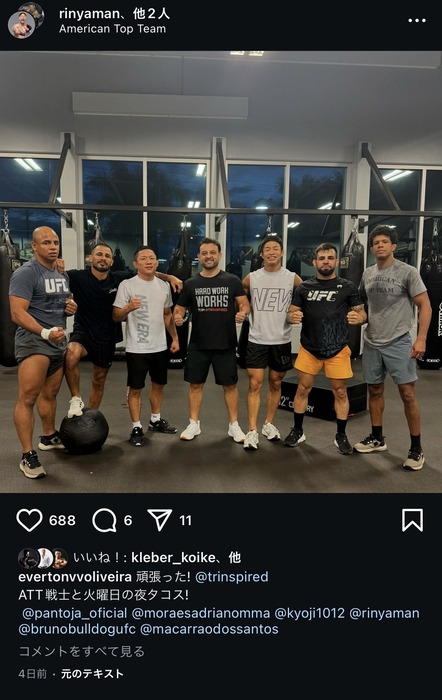442x700 pixels.
Task: Open rinyaman username in header
Action: click(x=88, y=14)
